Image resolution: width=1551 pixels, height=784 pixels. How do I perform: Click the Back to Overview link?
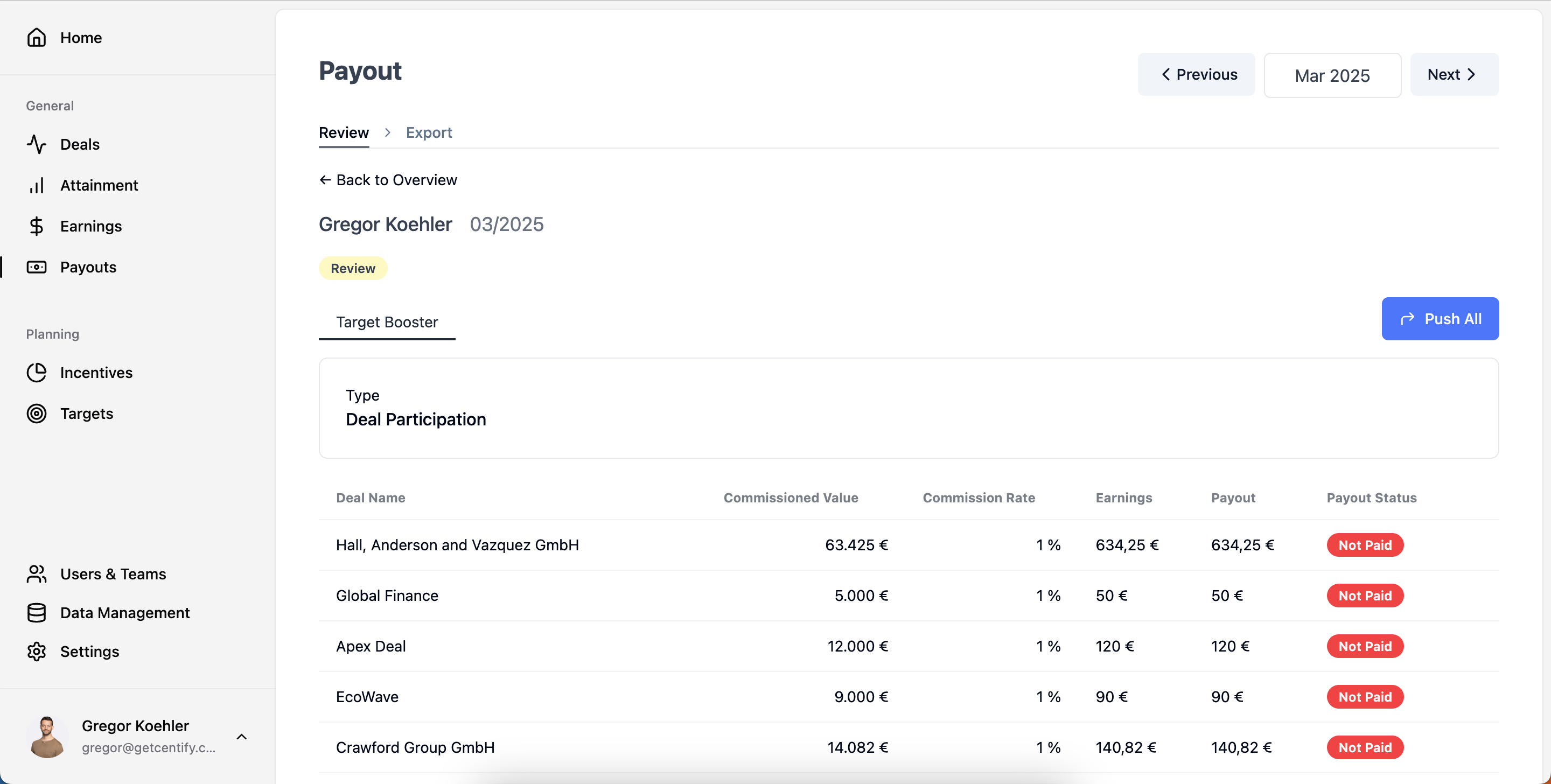click(x=388, y=180)
